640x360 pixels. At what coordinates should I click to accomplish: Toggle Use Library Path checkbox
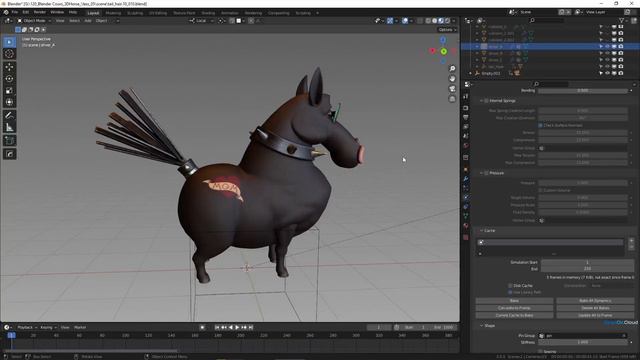[x=510, y=292]
